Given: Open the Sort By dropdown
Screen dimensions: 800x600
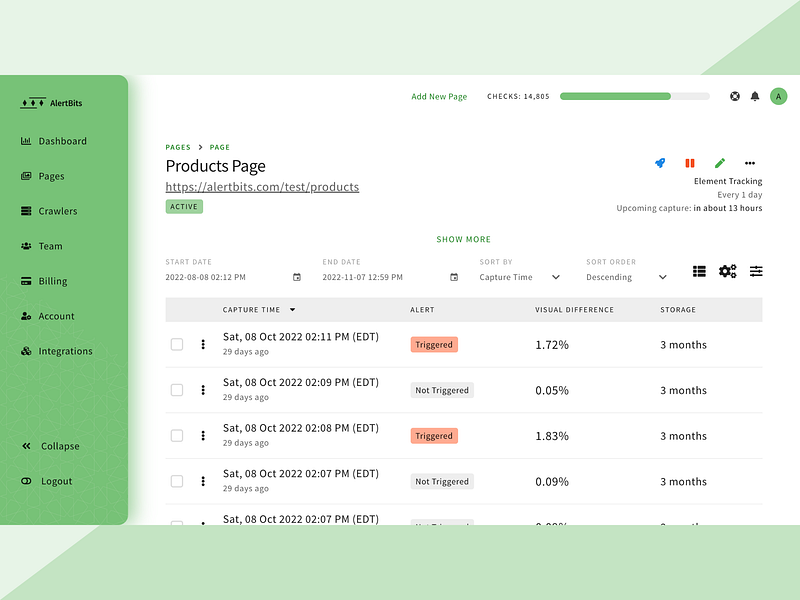Looking at the screenshot, I should 520,277.
